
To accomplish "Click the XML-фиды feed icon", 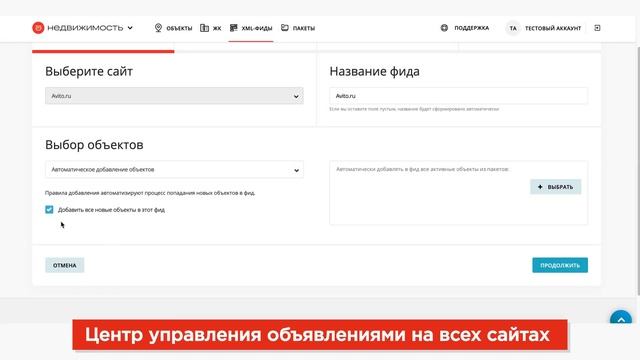I will point(233,28).
